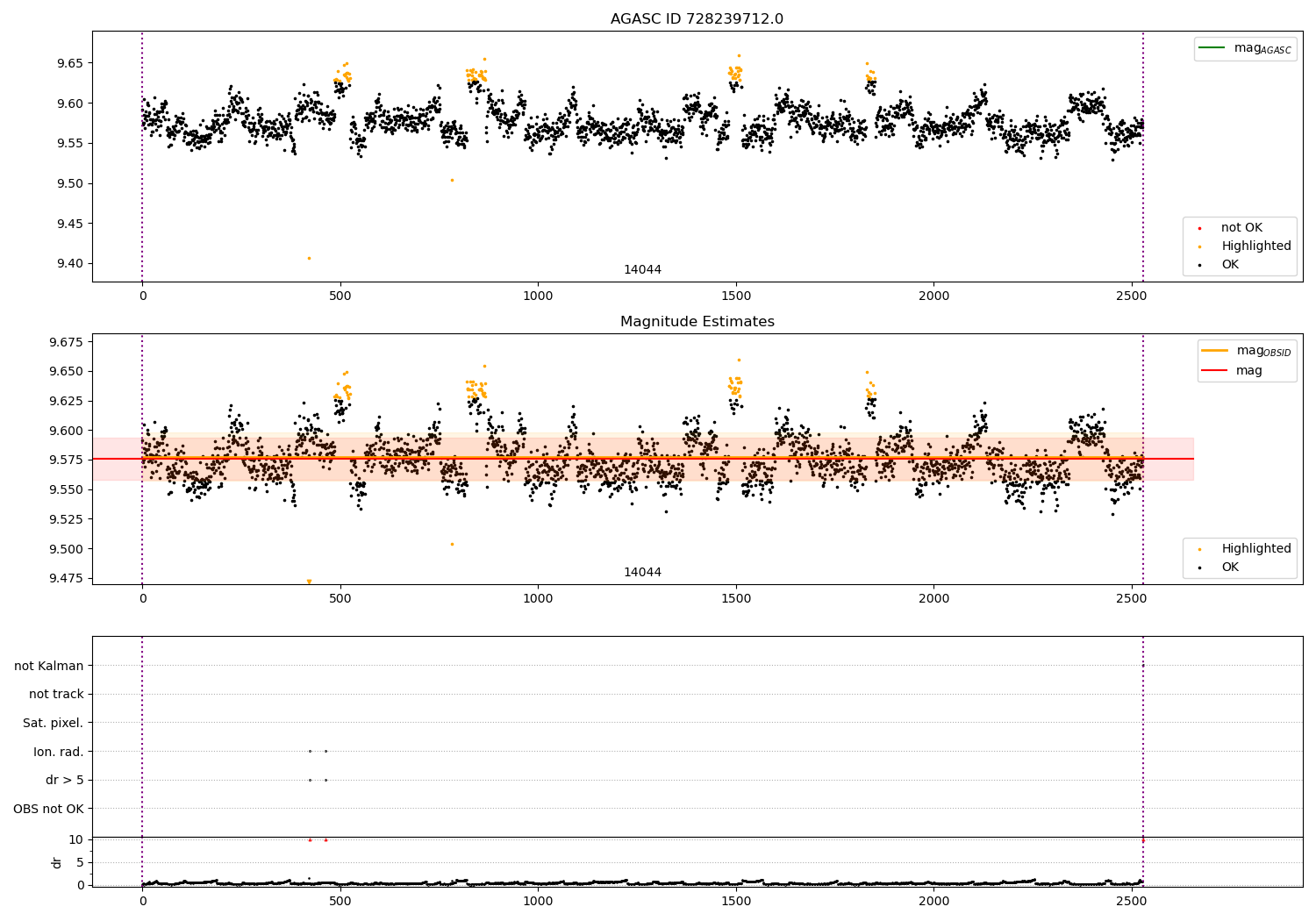Click the red 'mag' legend line sample

[x=1214, y=370]
